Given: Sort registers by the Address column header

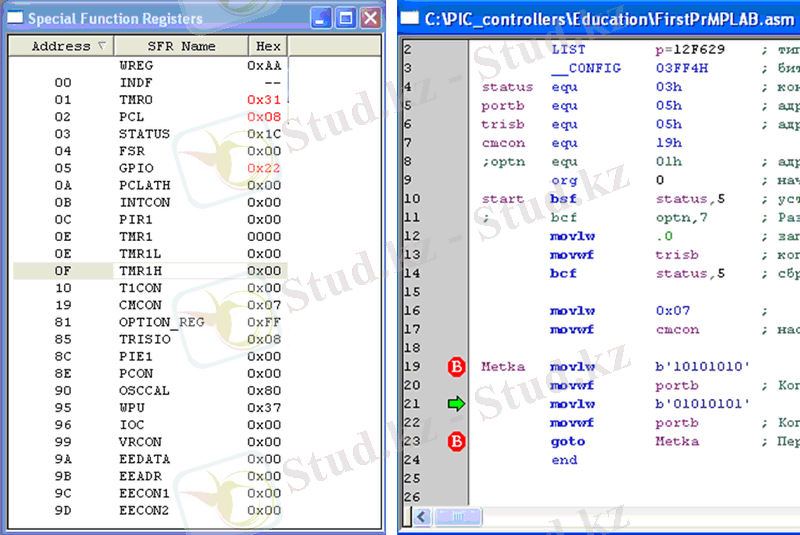Looking at the screenshot, I should pos(60,46).
